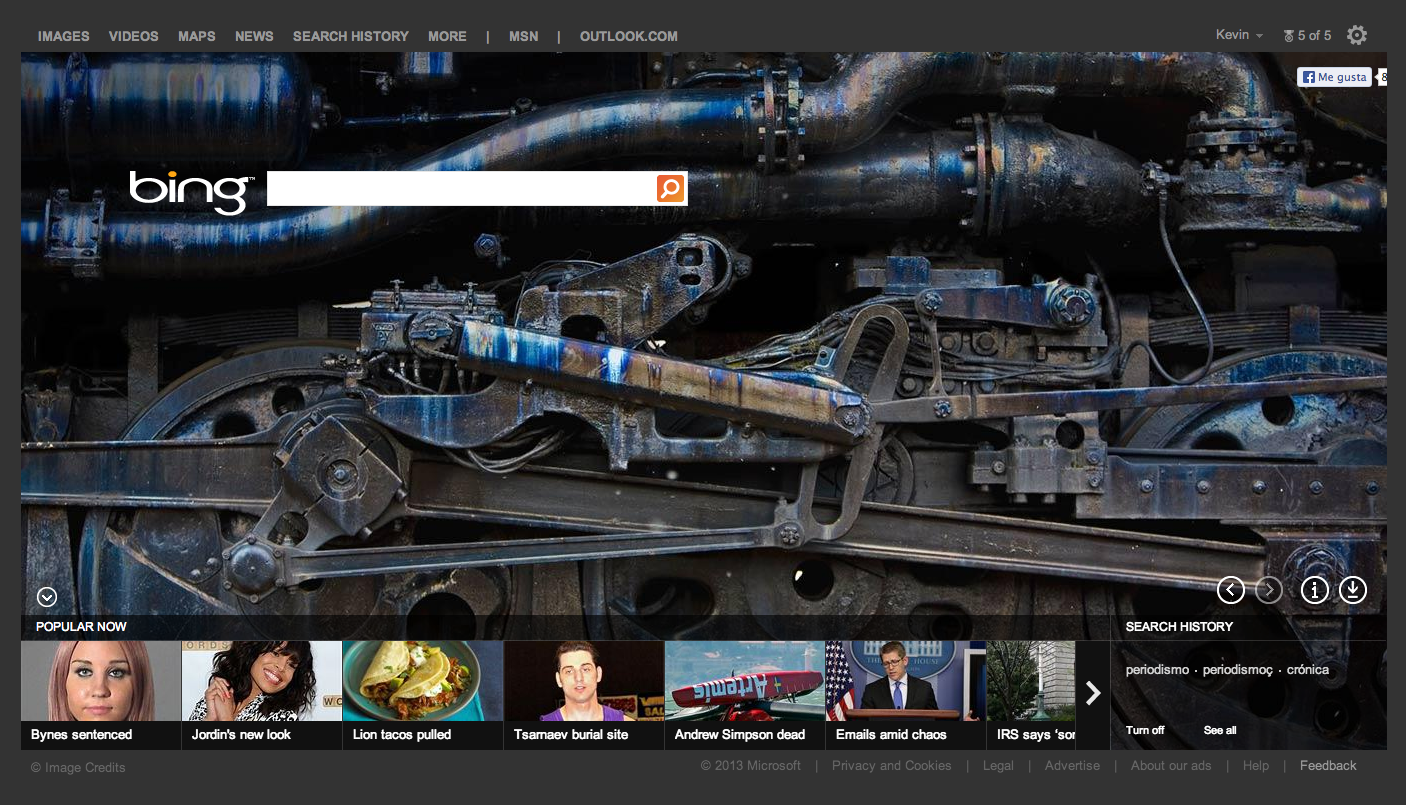Show the previous background image

click(1231, 590)
